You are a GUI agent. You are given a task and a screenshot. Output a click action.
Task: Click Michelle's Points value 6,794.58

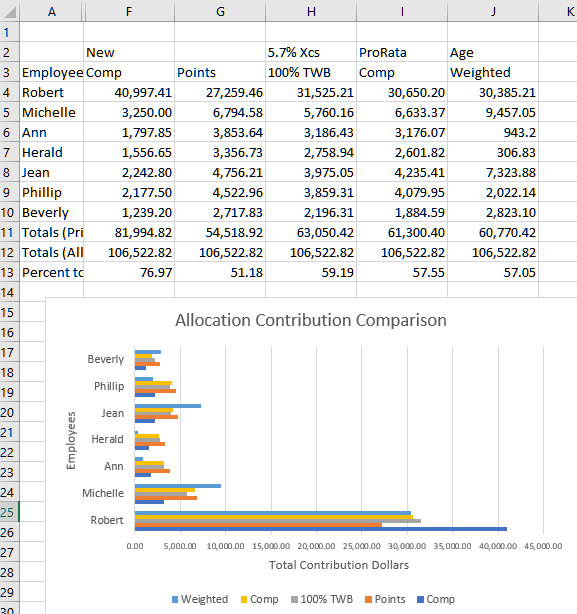[x=220, y=112]
